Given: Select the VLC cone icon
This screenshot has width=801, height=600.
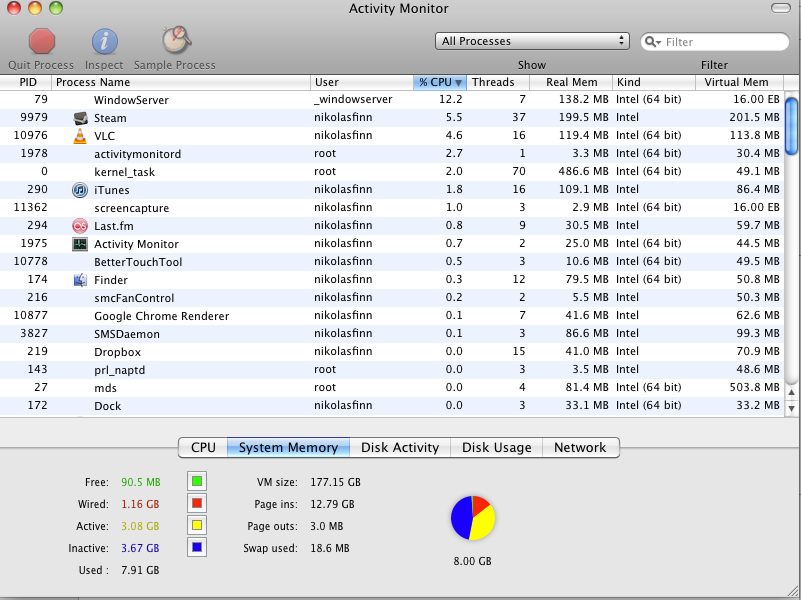Looking at the screenshot, I should pos(80,136).
